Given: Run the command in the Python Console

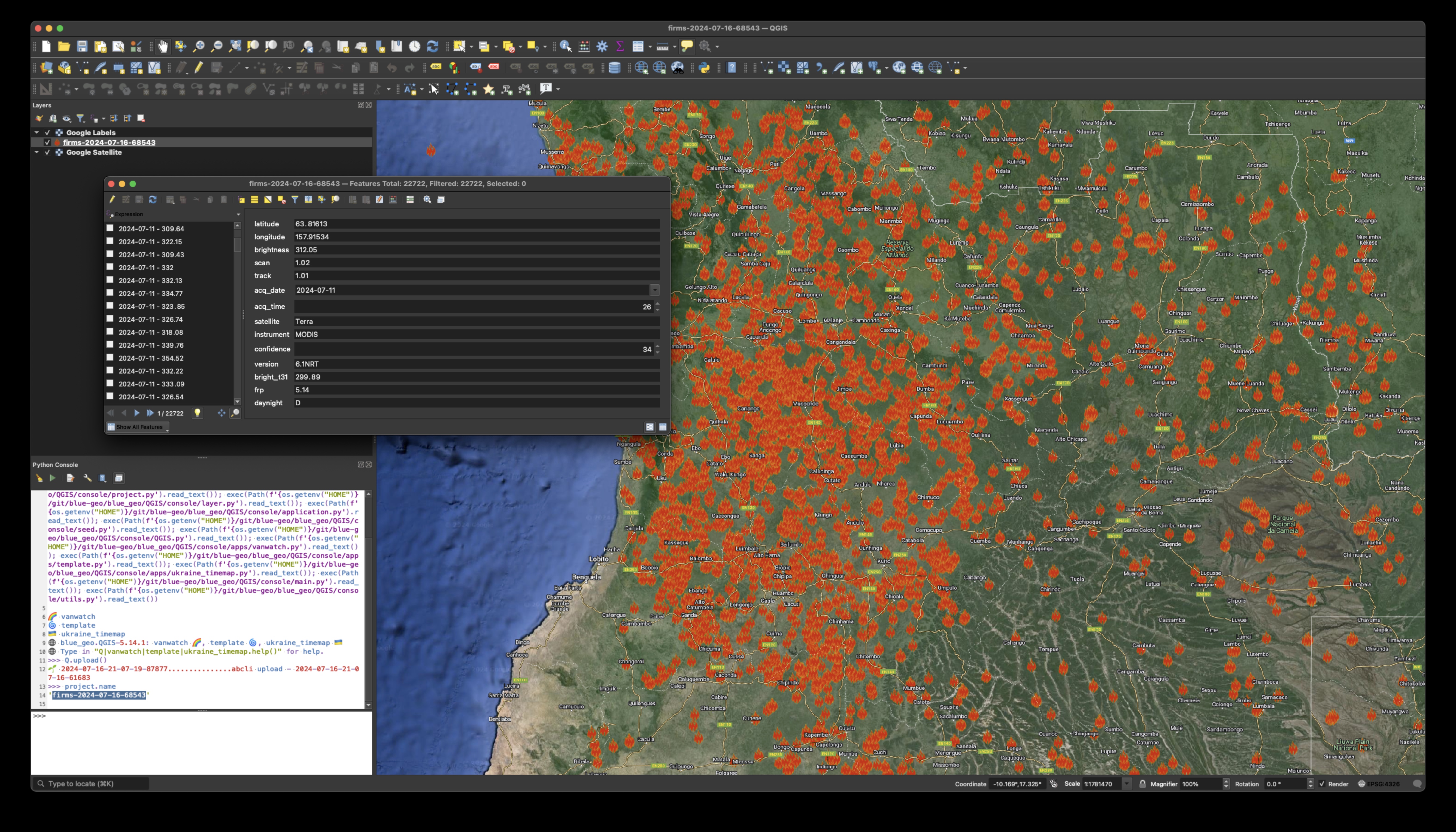Looking at the screenshot, I should (53, 478).
